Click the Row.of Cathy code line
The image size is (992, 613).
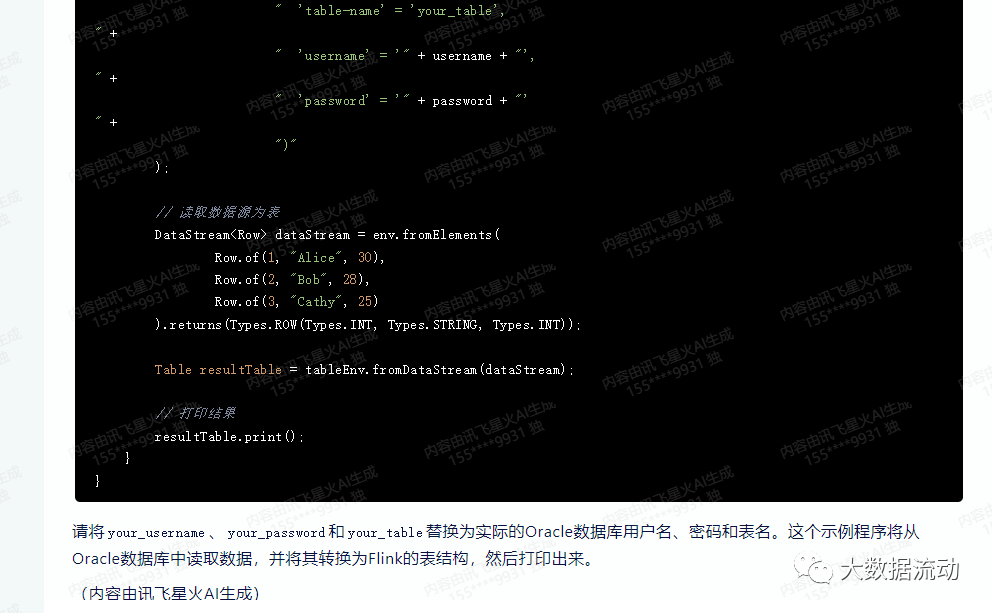(x=296, y=302)
